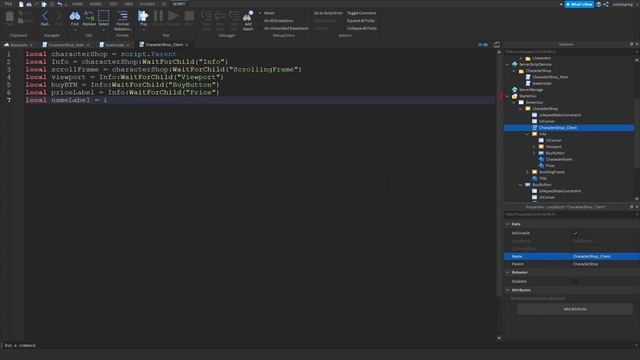This screenshot has width=640, height=360.
Task: Click the CharacterShop_Main script icon in Explorer
Action: tap(528, 77)
